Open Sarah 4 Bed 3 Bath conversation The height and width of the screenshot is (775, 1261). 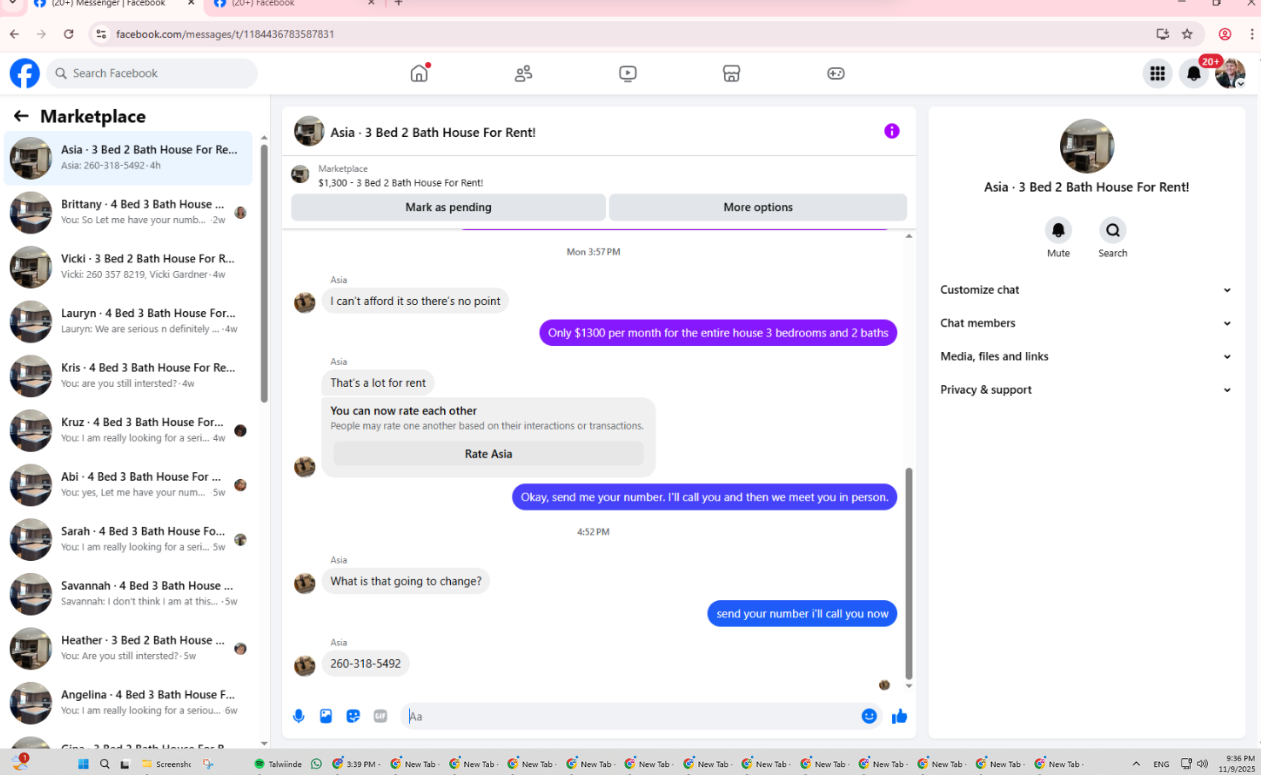[128, 539]
